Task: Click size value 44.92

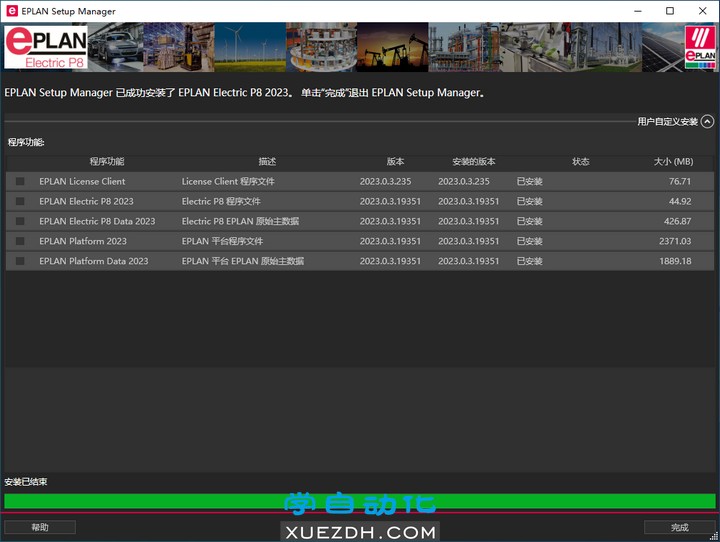Action: (680, 201)
